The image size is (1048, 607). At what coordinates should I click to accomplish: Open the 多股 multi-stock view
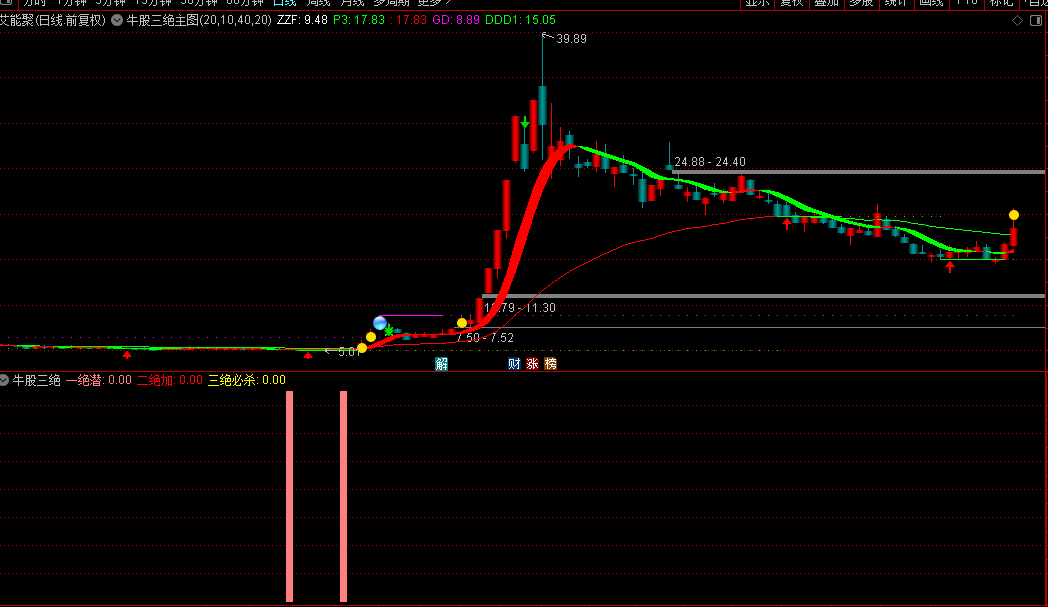pos(861,3)
